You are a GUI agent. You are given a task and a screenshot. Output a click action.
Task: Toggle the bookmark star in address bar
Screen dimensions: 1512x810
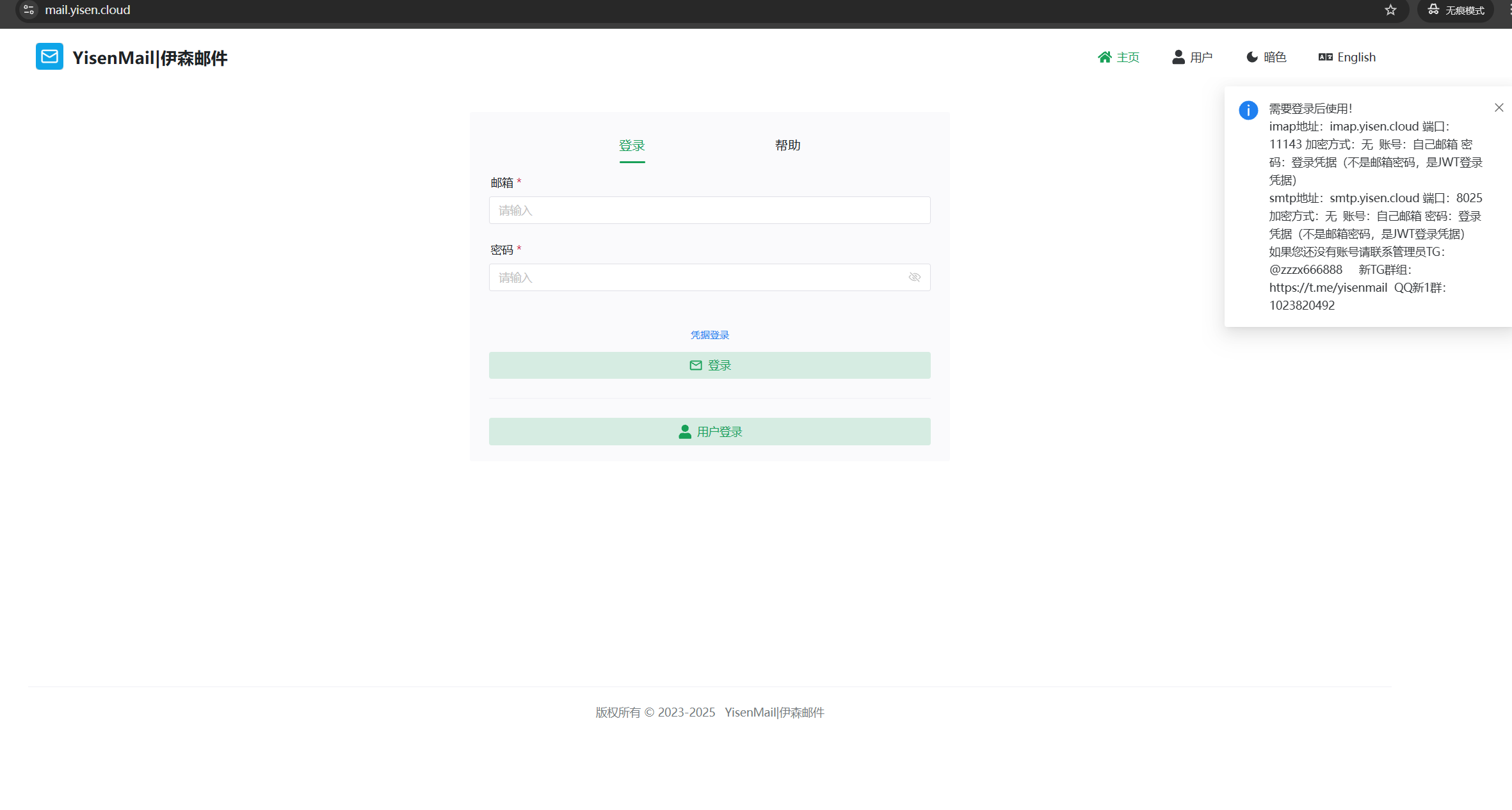pyautogui.click(x=1390, y=10)
